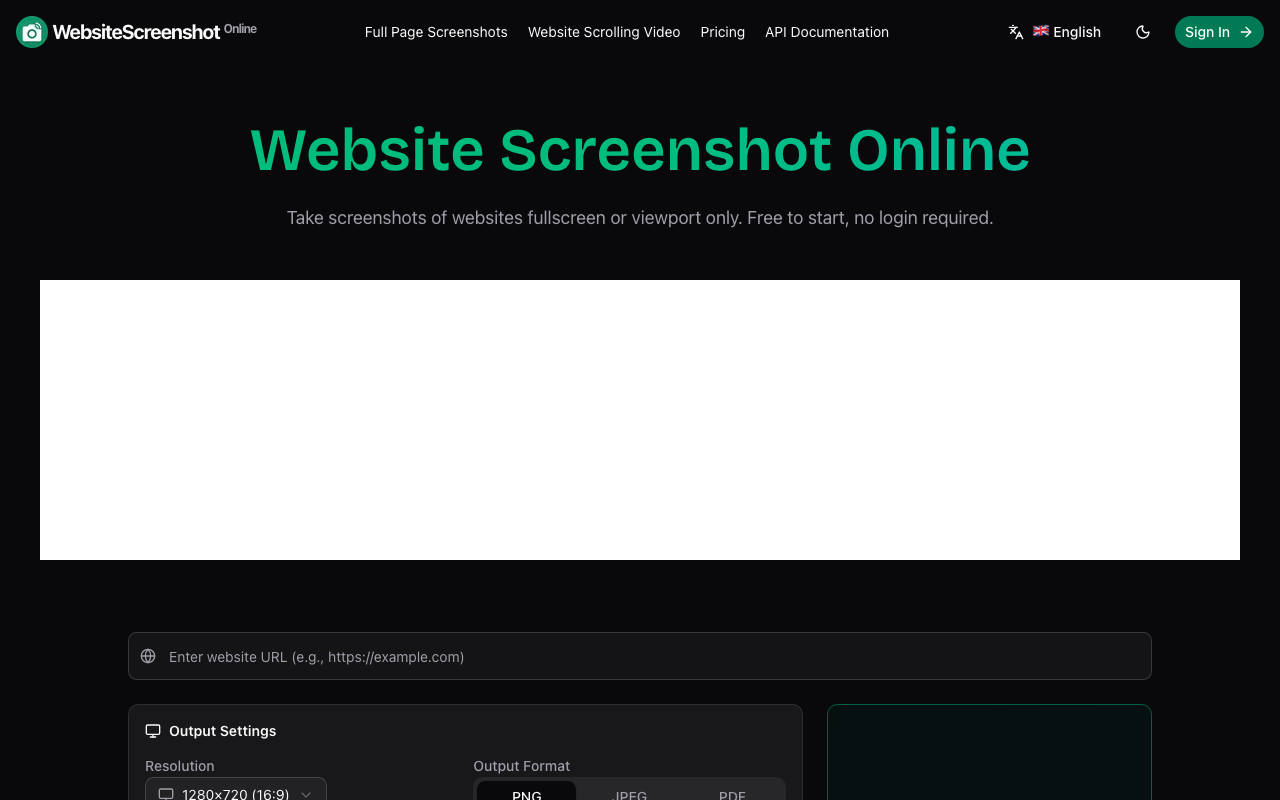Open the 1280×720 resolution dropdown
This screenshot has width=1280, height=800.
point(236,789)
